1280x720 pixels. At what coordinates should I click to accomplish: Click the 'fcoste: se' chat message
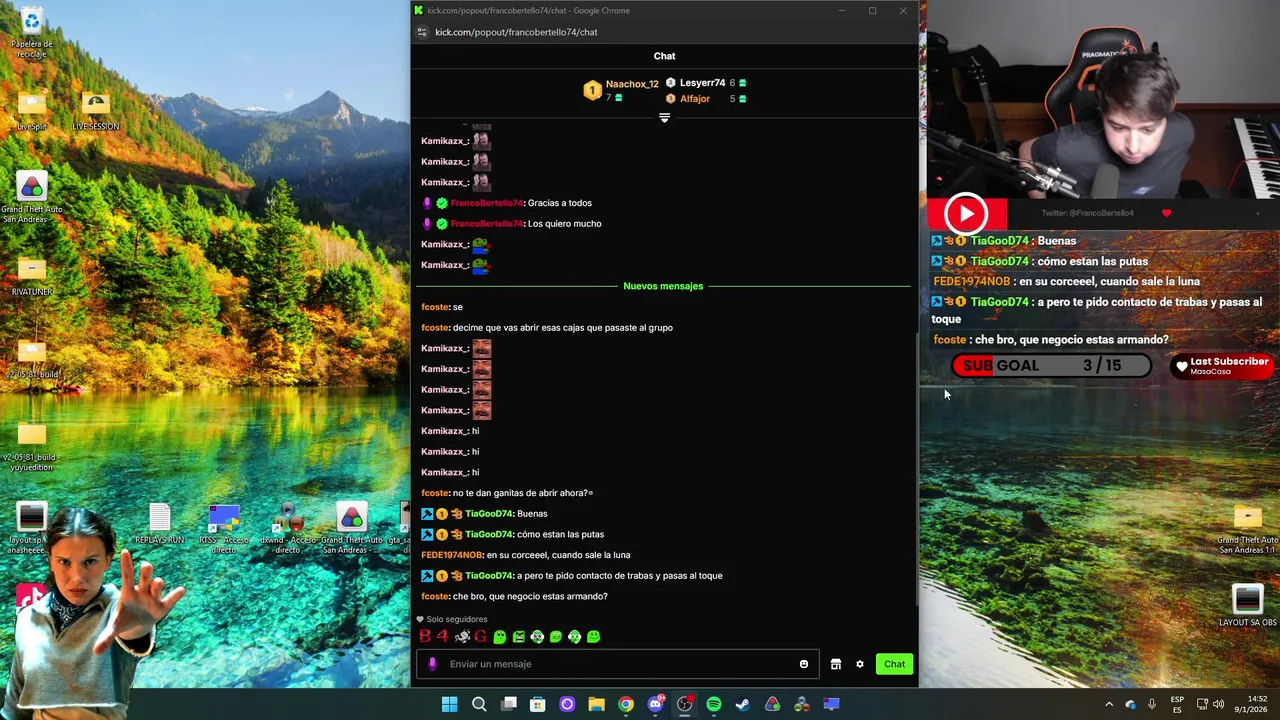point(442,307)
